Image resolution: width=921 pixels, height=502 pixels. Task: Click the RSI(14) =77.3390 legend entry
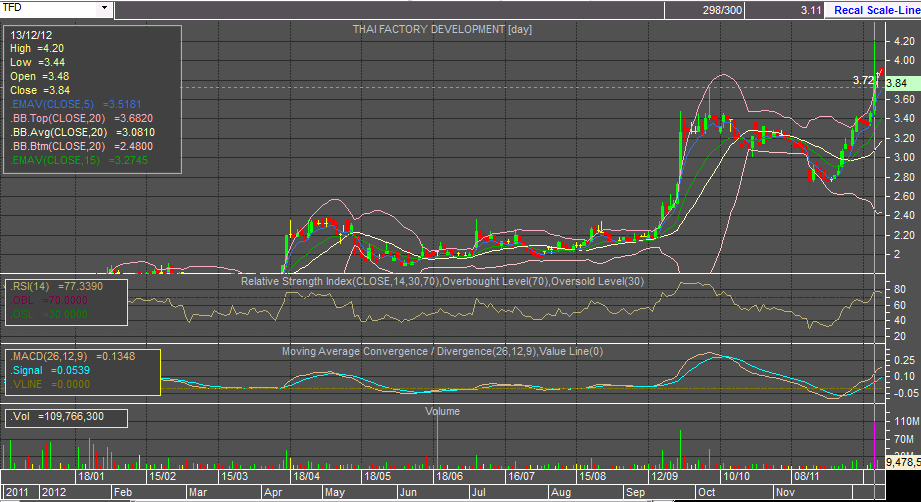point(56,287)
